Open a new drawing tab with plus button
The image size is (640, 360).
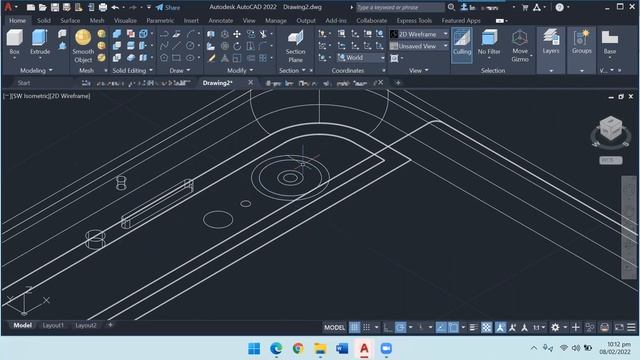[x=398, y=83]
